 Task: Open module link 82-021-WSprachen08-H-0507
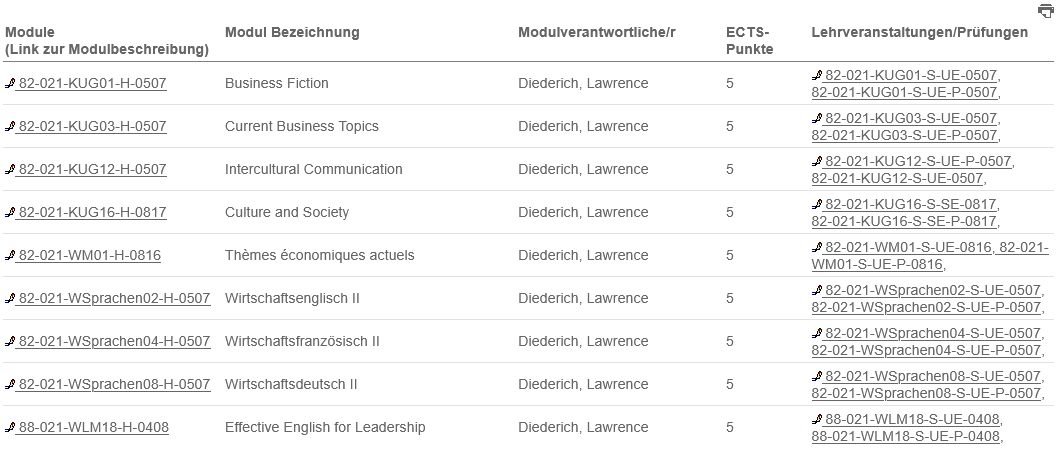pos(114,385)
